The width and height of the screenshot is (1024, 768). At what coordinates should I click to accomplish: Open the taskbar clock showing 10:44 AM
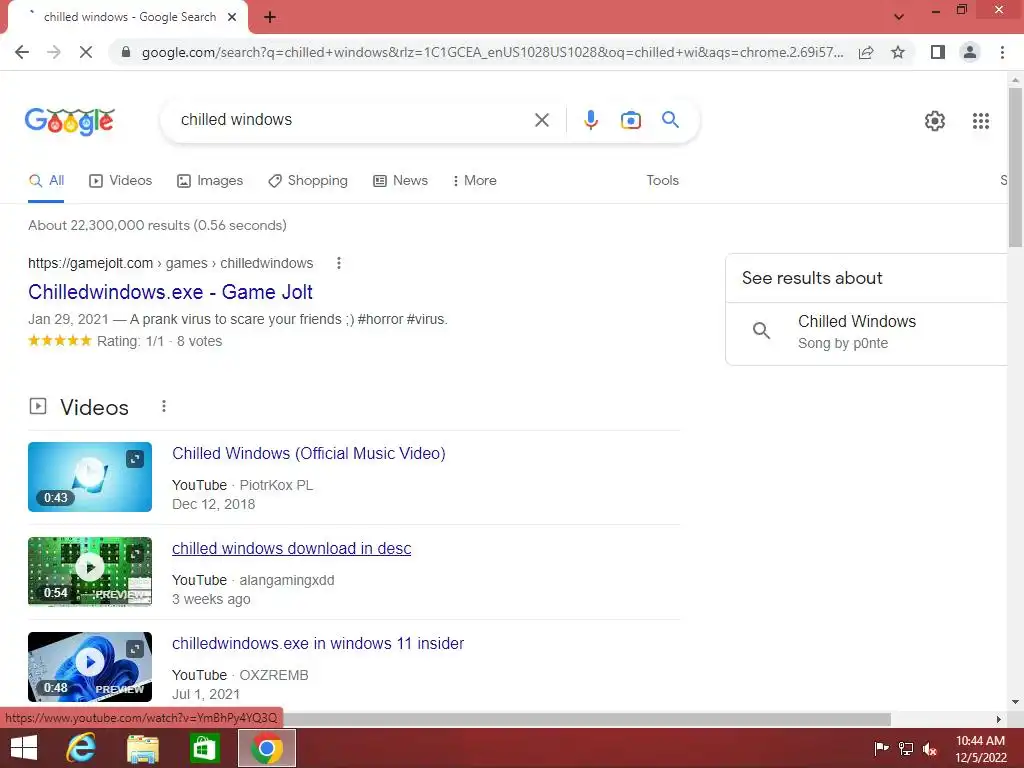coord(980,748)
